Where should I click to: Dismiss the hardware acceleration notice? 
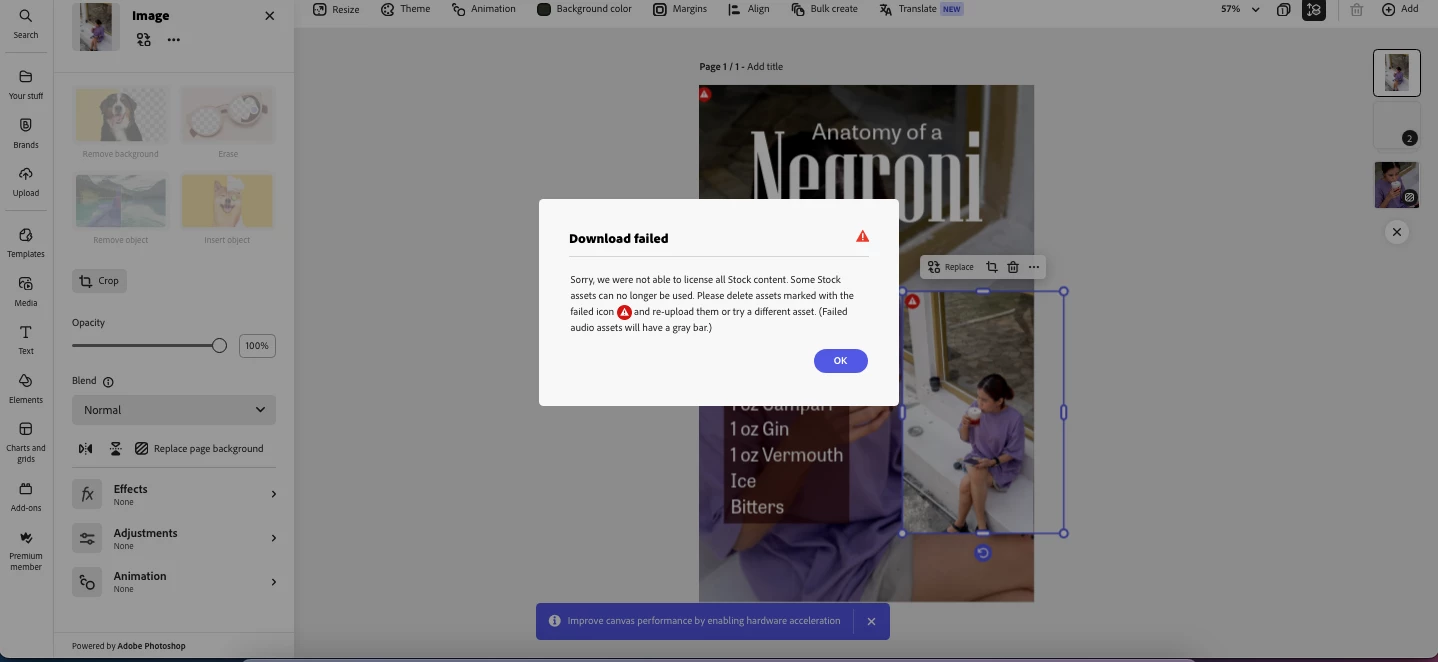point(871,621)
